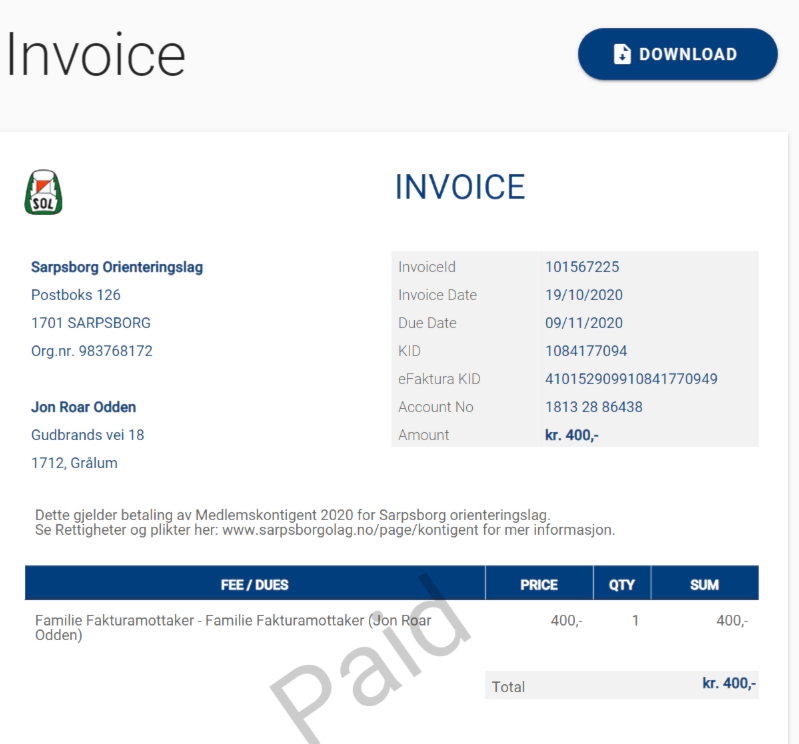Click the DOWNLOAD button
Image resolution: width=799 pixels, height=744 pixels.
[677, 54]
